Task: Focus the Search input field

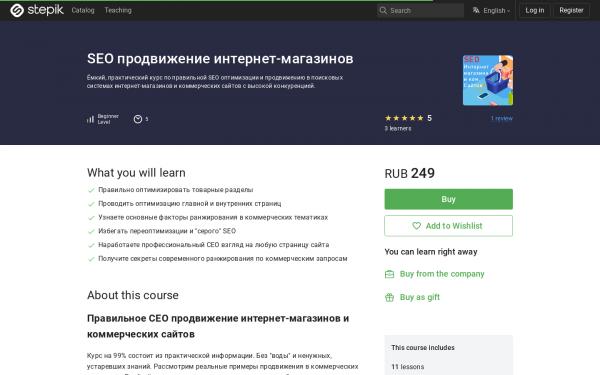Action: [420, 10]
